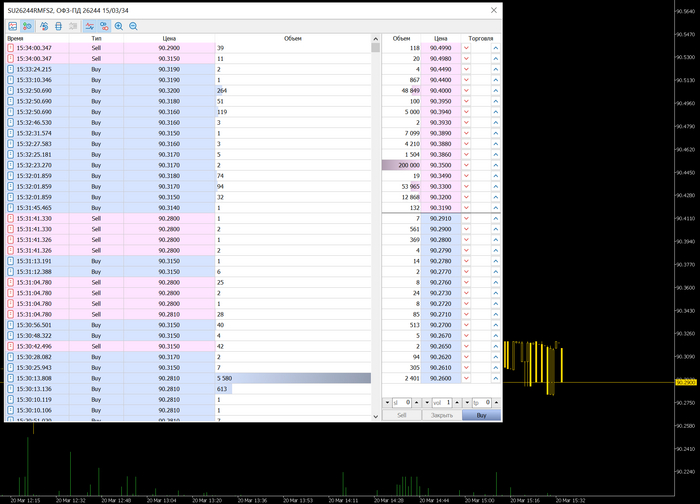Viewport: 700px width, 504px height.
Task: Toggle the bid/ask lines toolbar icon
Action: tap(90, 26)
